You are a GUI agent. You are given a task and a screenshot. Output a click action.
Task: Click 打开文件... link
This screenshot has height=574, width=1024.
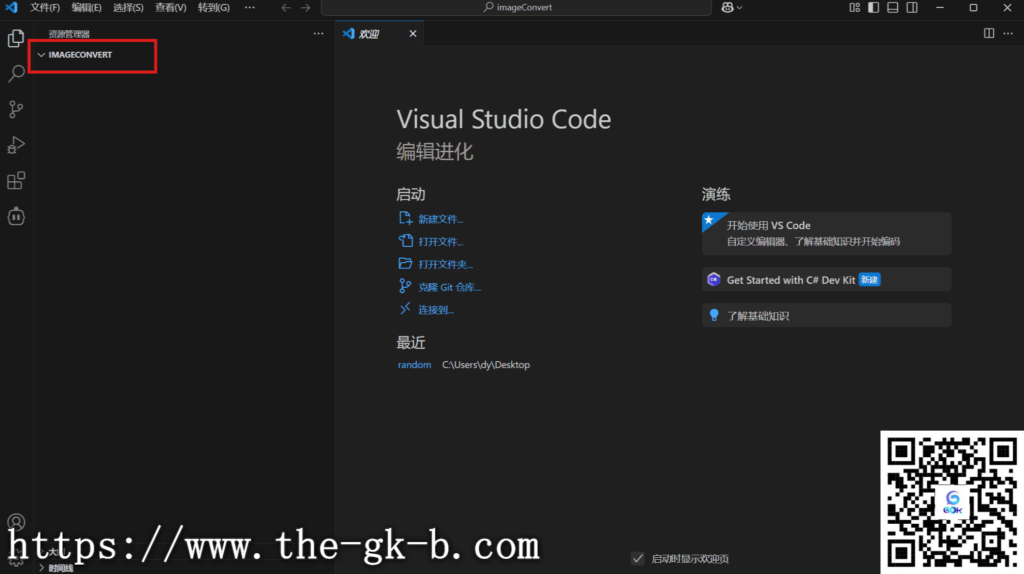click(440, 242)
